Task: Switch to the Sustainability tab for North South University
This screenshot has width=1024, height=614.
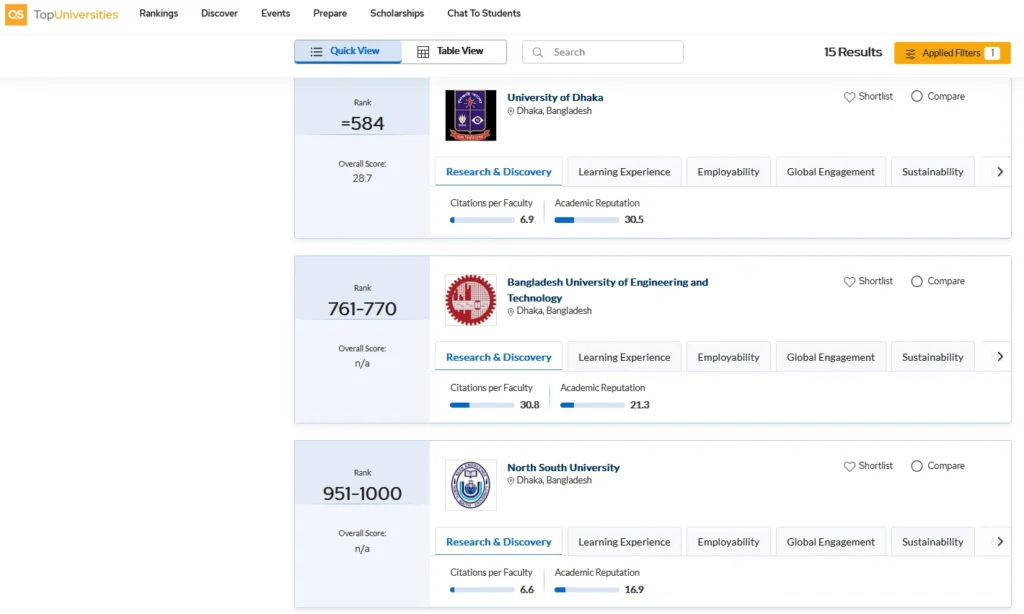Action: (932, 541)
